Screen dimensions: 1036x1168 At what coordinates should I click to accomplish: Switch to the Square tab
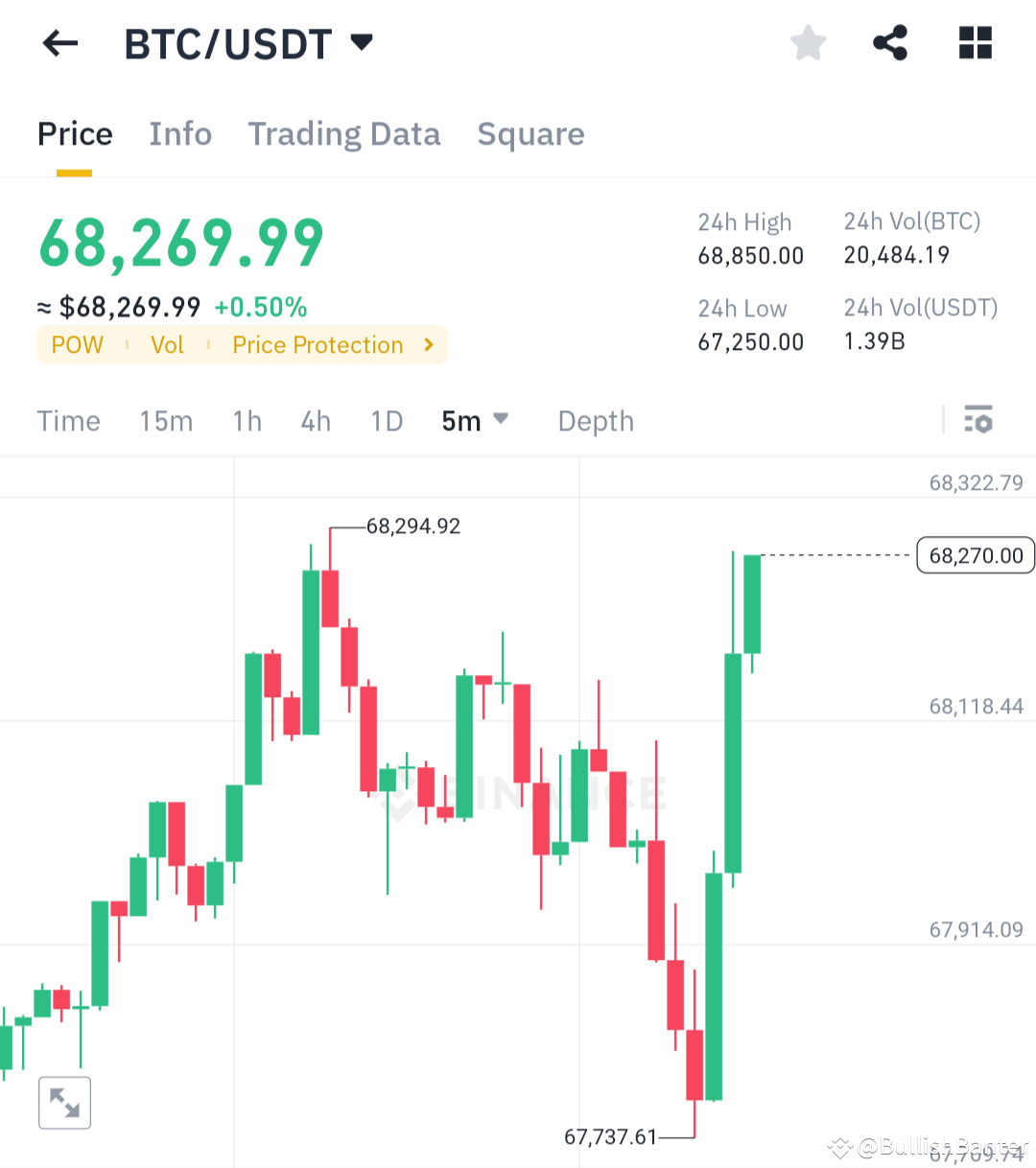[530, 134]
